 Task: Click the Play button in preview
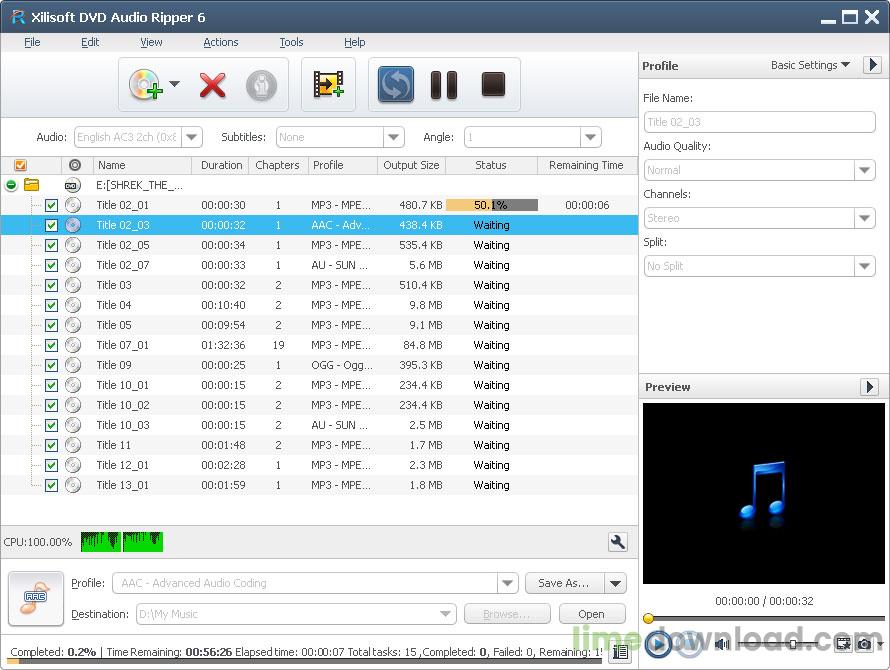658,644
